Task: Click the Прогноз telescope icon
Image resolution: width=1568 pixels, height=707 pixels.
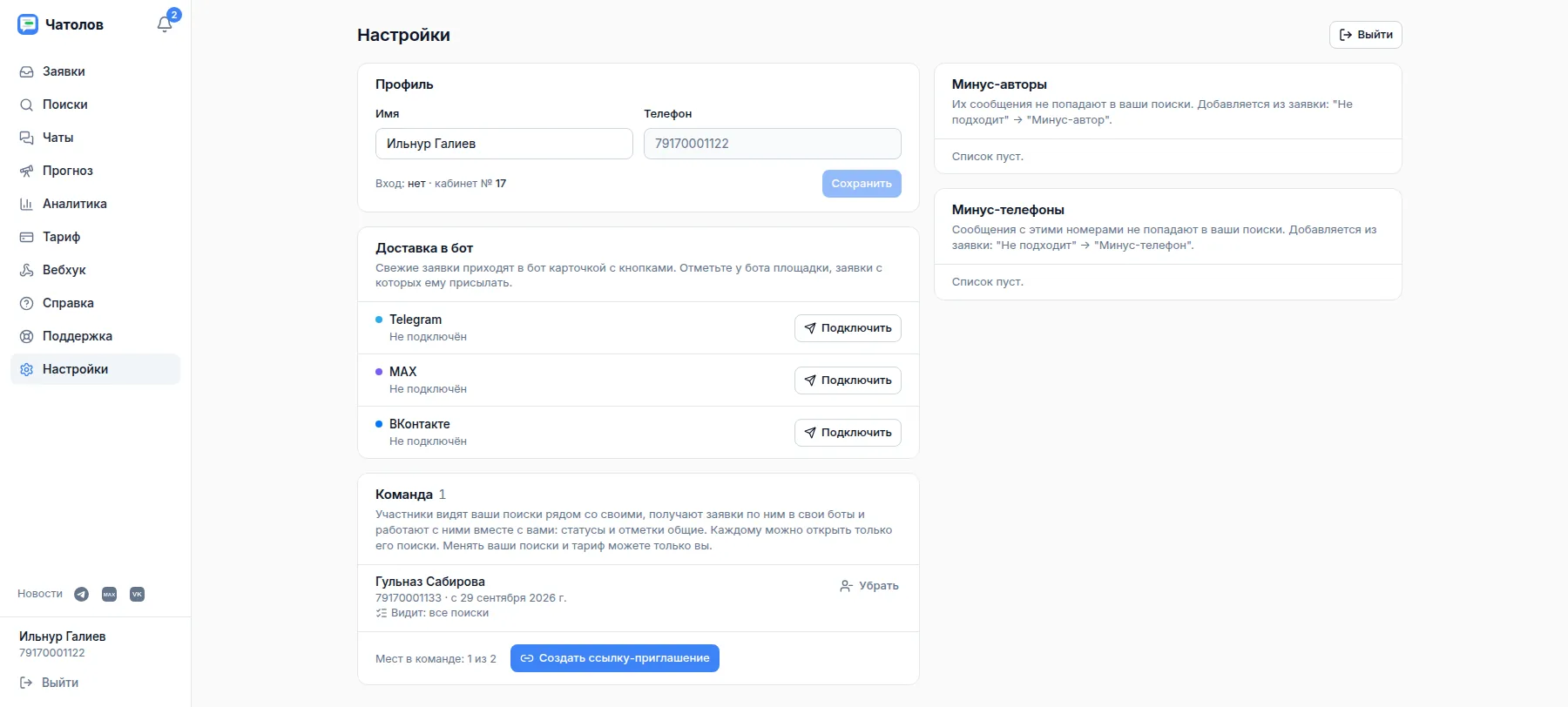Action: [26, 171]
